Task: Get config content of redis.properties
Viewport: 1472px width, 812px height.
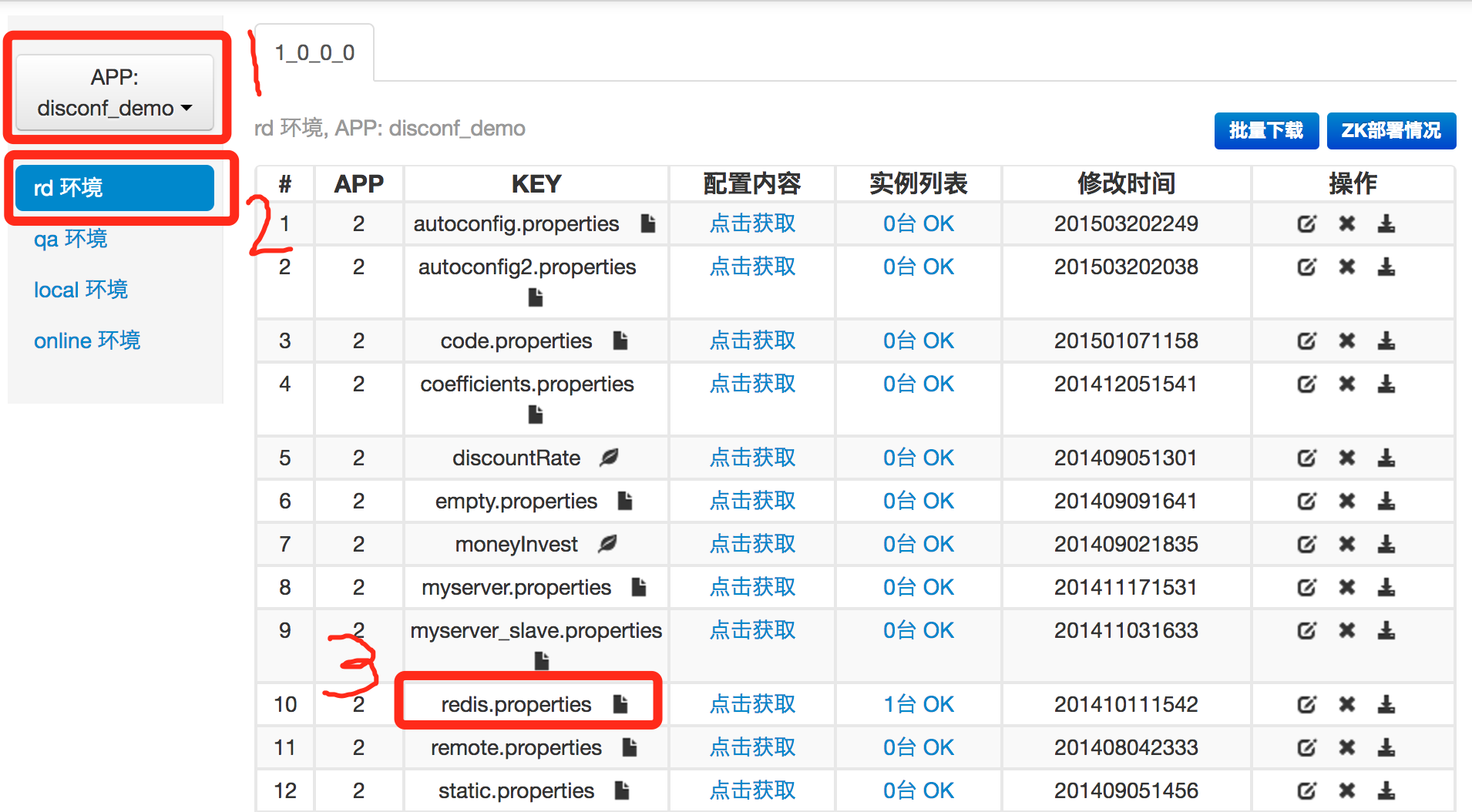Action: click(x=752, y=705)
